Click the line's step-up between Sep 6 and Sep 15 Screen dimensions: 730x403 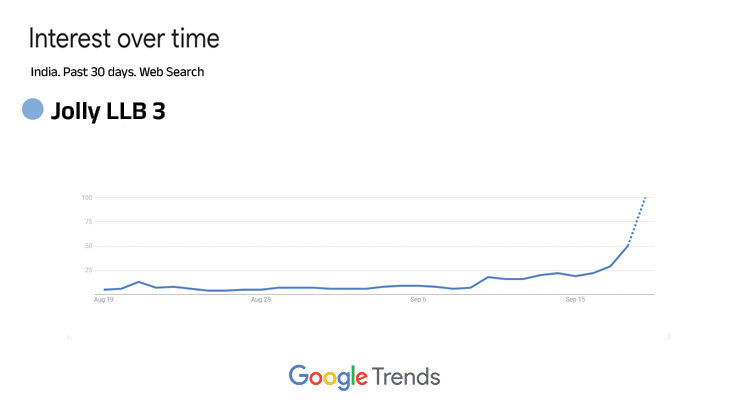[487, 277]
